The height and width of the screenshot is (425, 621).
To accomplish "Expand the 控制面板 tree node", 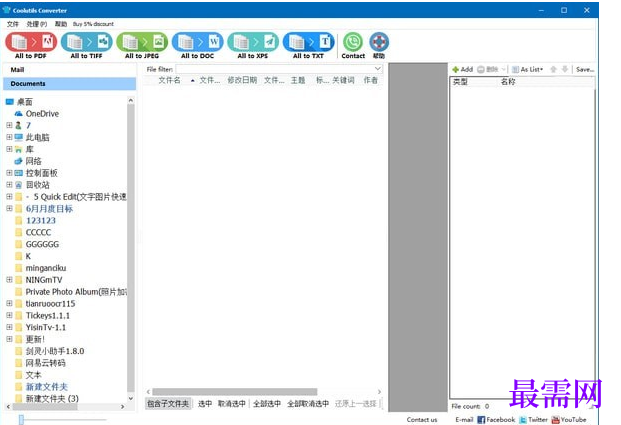I will (x=10, y=173).
